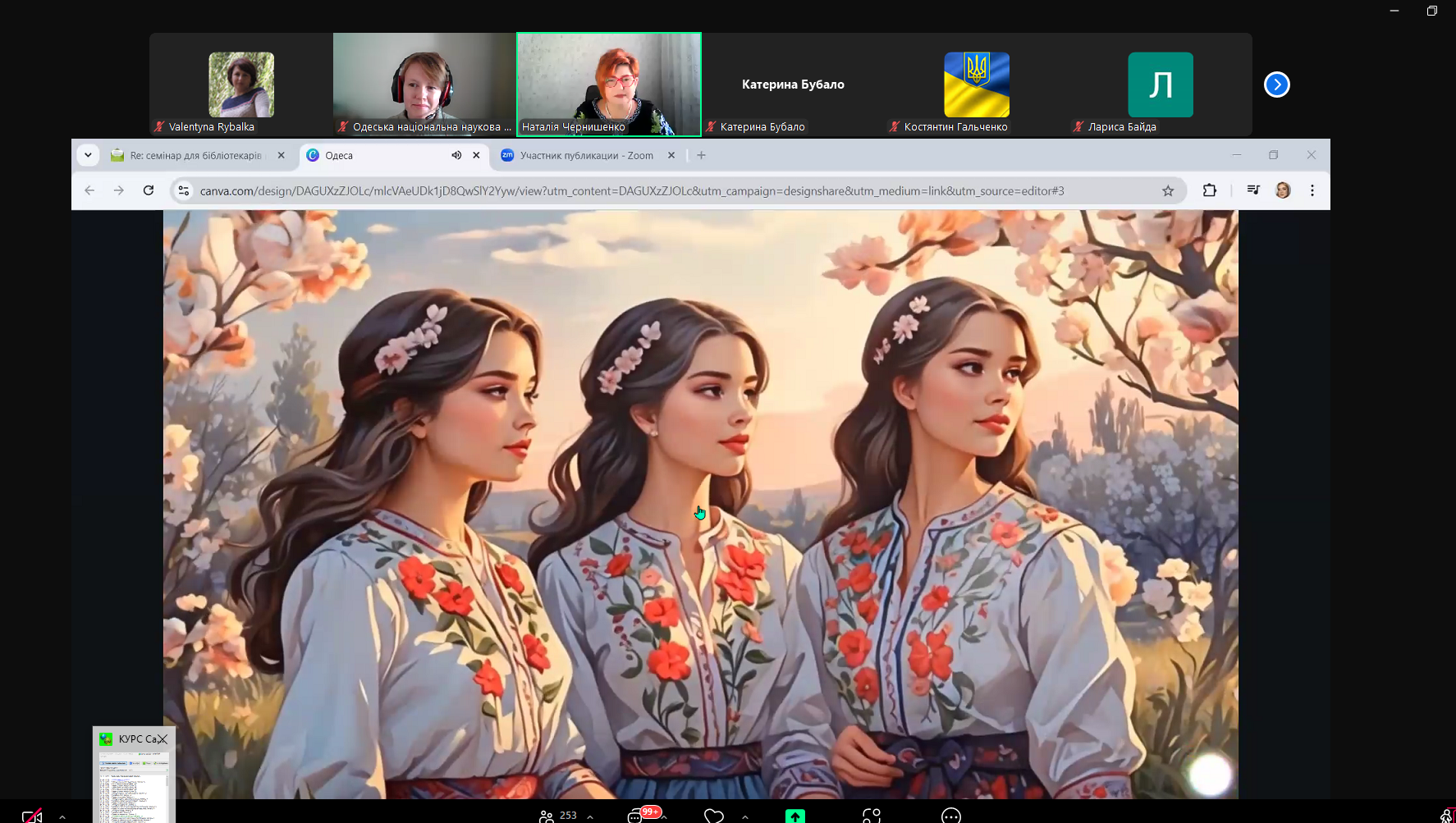Select Одеська національна наукова video tile

tap(424, 85)
